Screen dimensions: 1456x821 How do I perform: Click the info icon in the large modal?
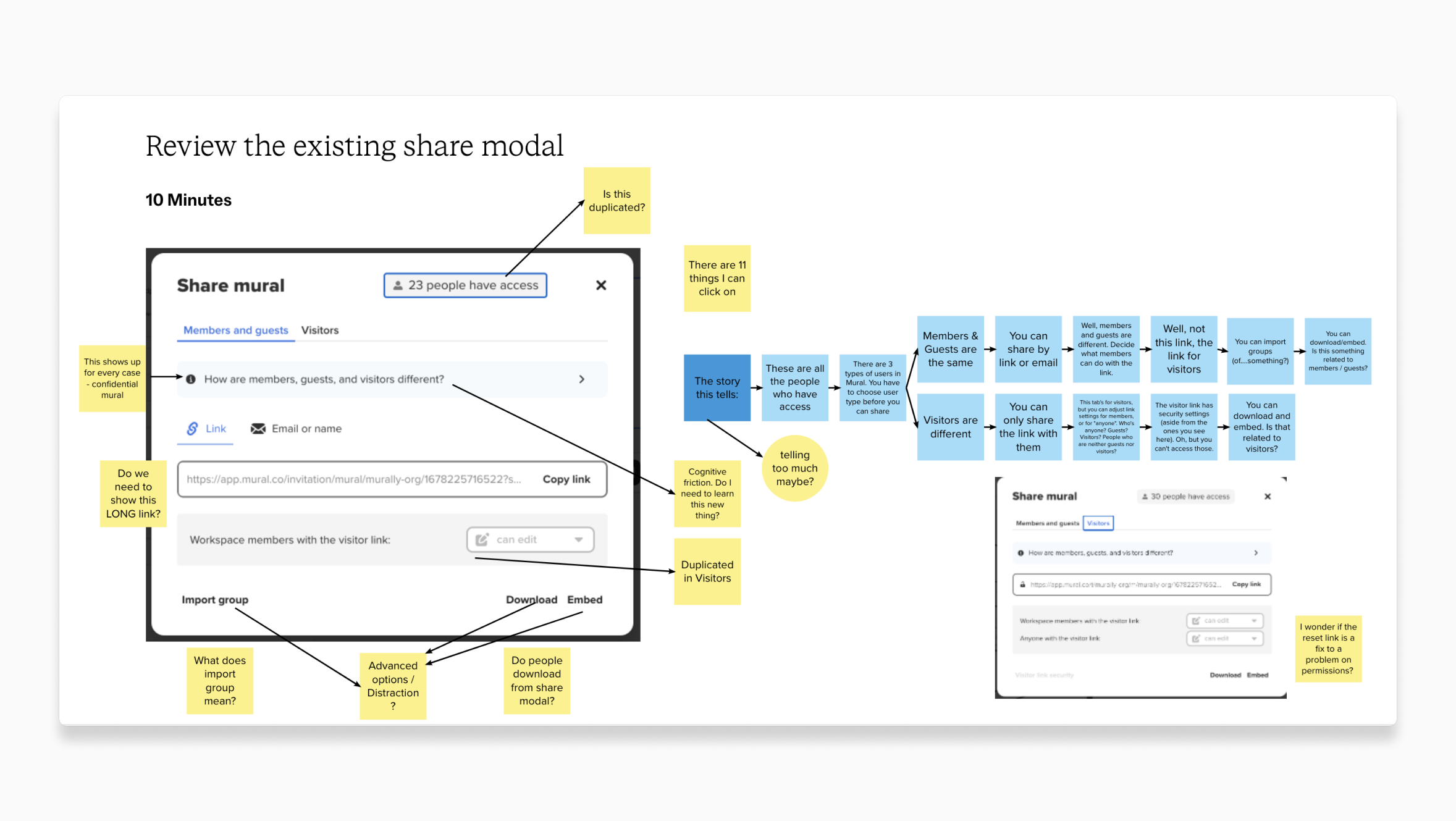191,379
